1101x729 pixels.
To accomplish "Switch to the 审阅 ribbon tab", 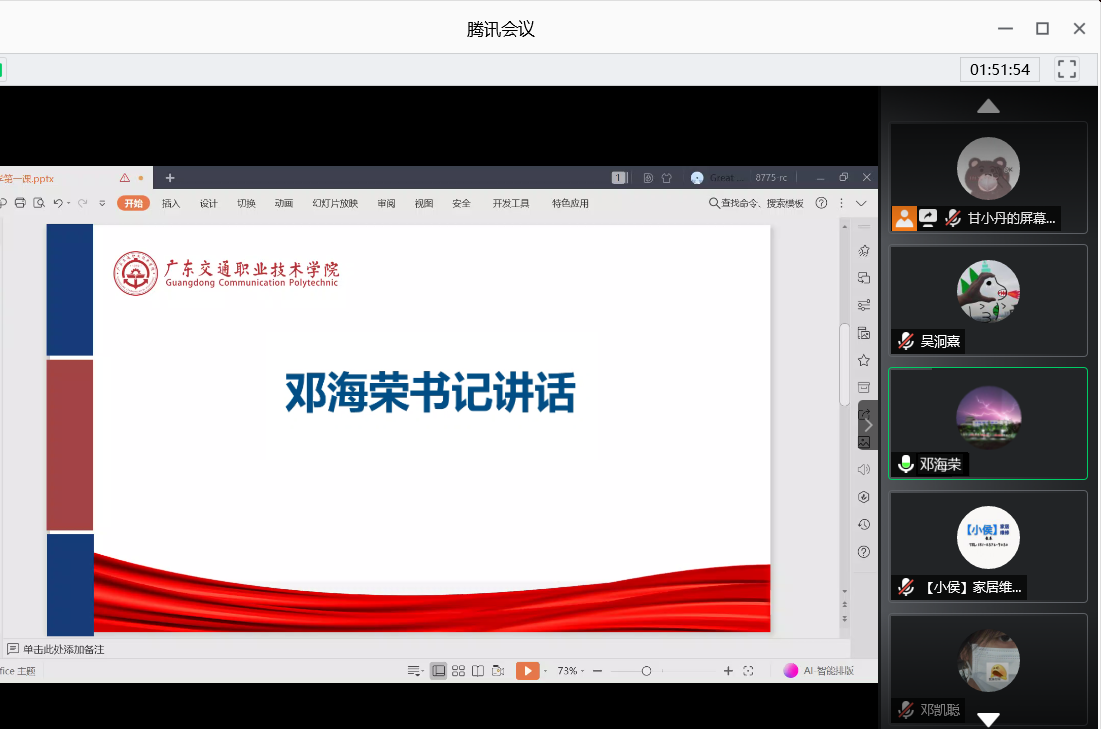I will point(386,203).
